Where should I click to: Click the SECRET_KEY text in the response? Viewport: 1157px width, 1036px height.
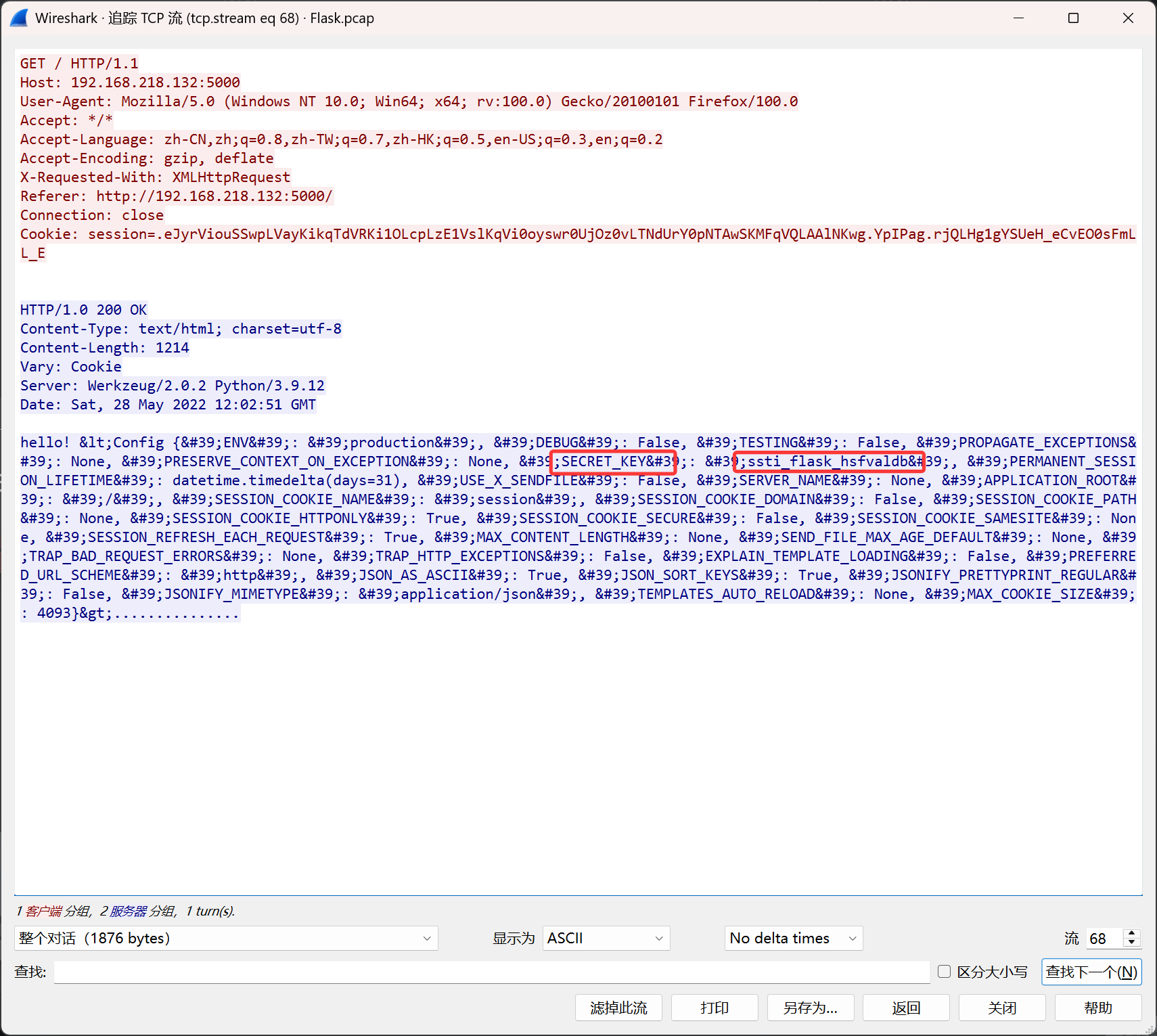[x=604, y=461]
